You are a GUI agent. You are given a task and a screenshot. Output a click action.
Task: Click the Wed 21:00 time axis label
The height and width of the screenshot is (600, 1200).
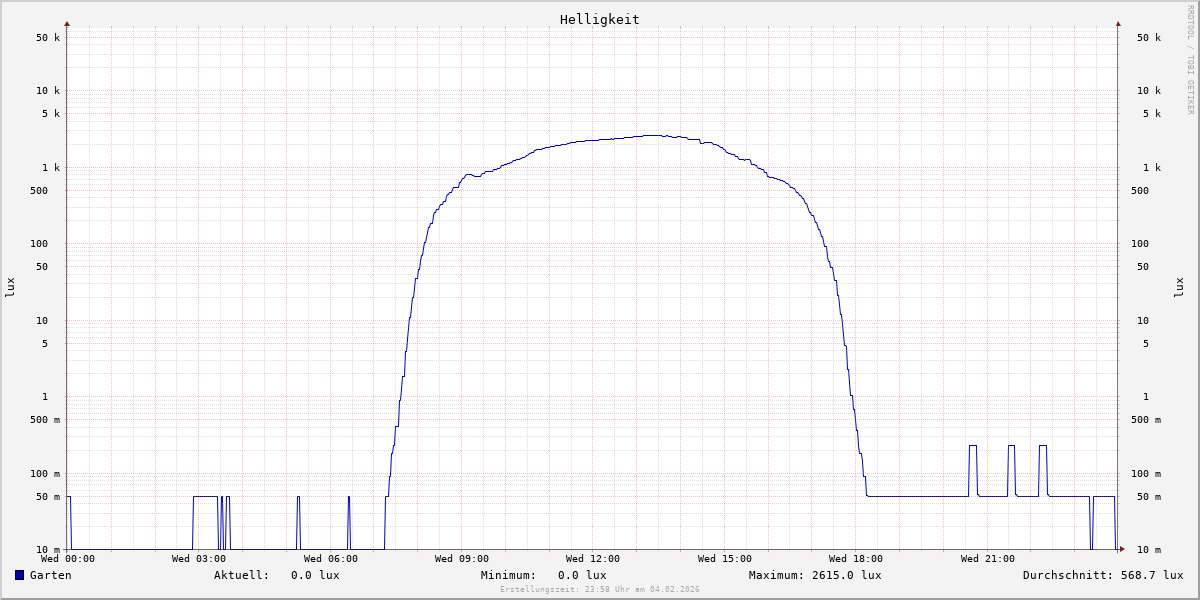[987, 559]
